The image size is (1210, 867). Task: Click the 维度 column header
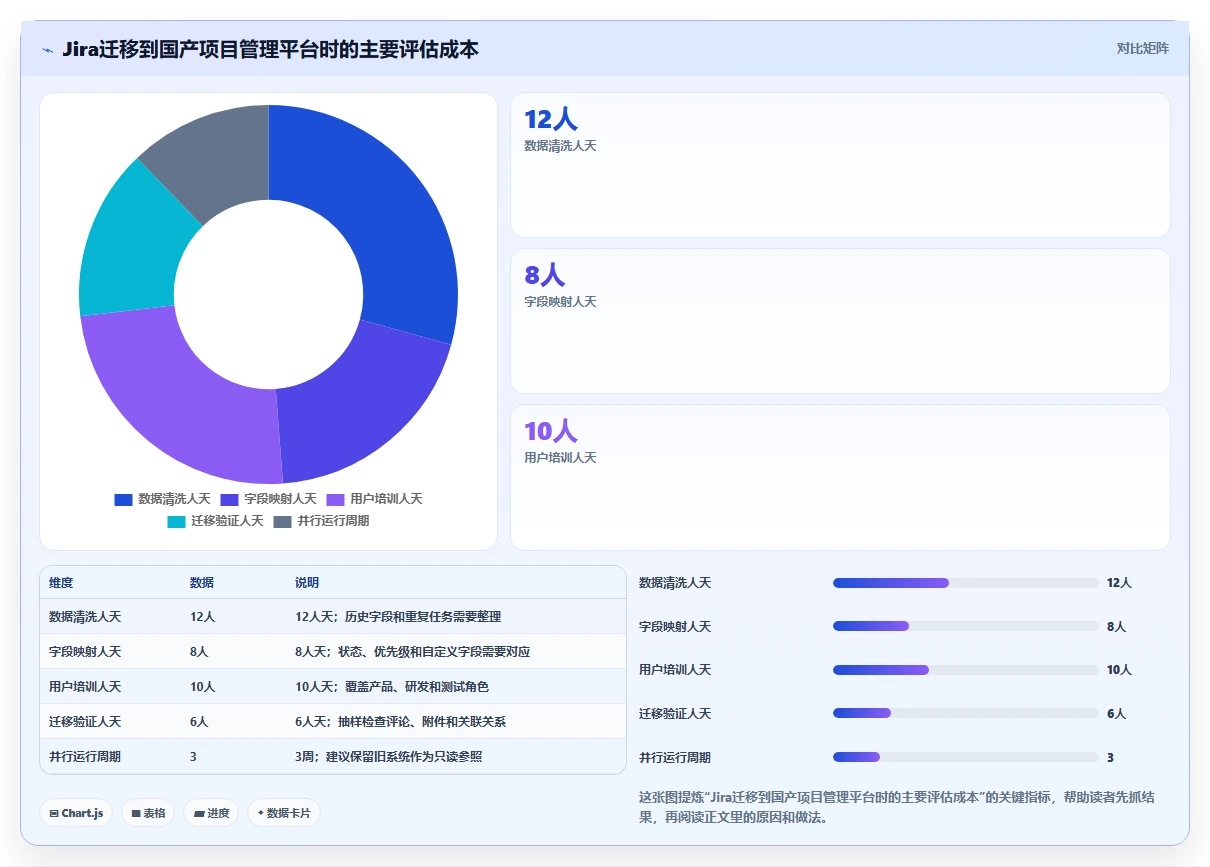pos(61,583)
